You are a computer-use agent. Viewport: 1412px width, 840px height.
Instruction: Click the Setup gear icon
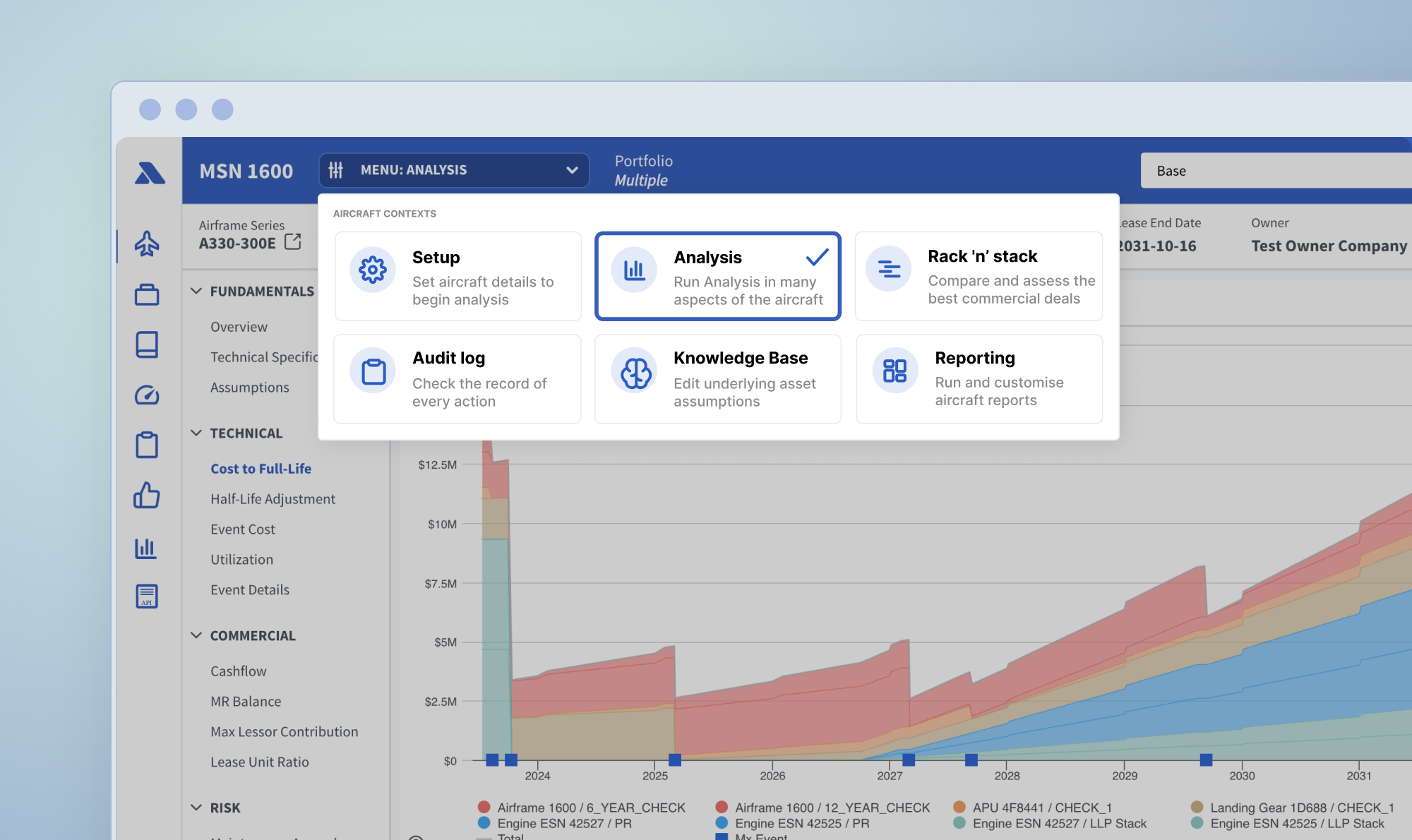click(373, 270)
